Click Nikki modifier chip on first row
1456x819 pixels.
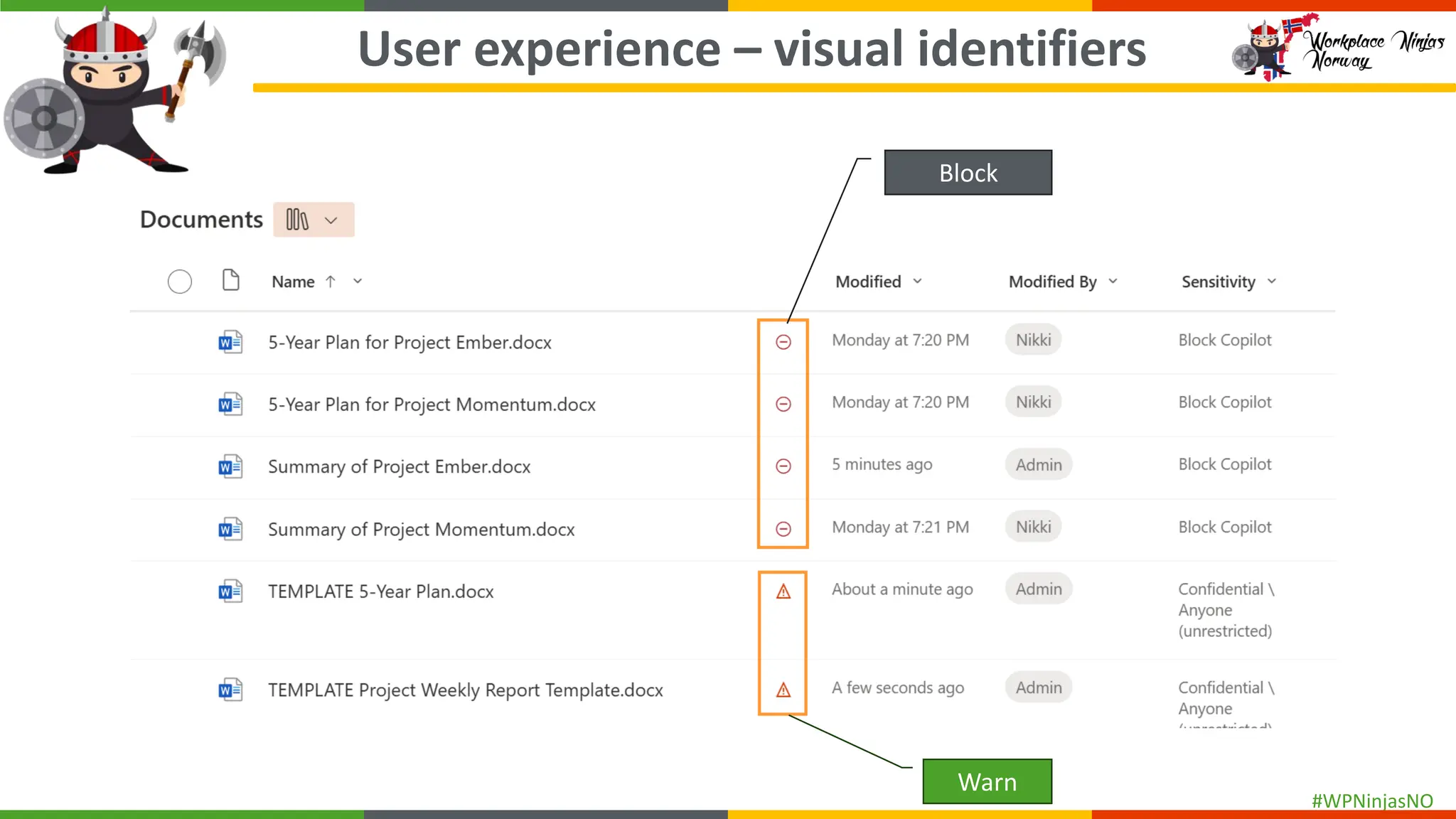pos(1033,340)
